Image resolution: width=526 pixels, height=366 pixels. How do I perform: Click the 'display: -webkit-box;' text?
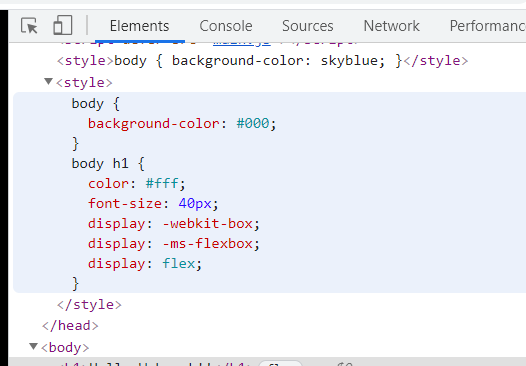tap(174, 224)
